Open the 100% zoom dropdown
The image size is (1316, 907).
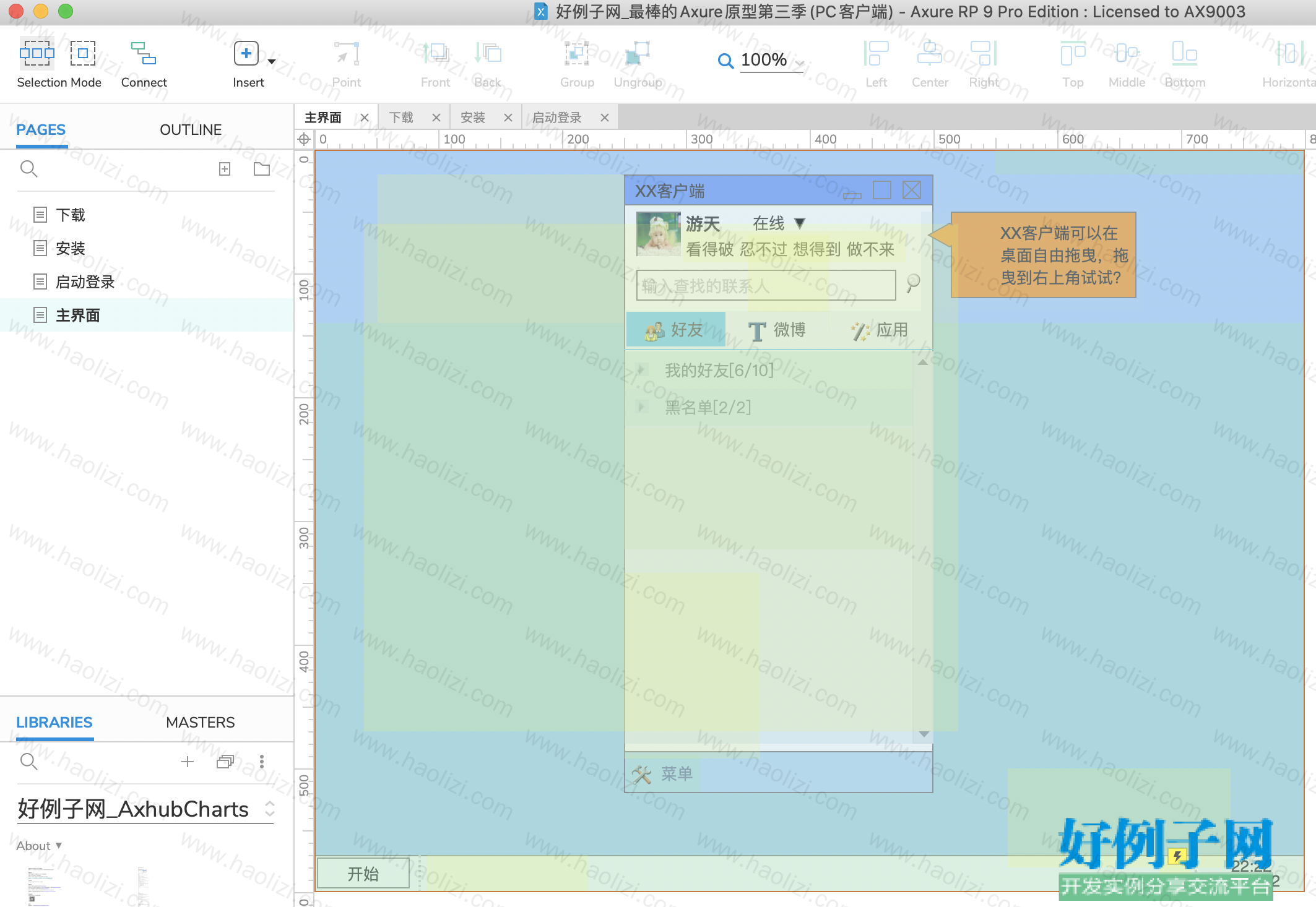[800, 62]
